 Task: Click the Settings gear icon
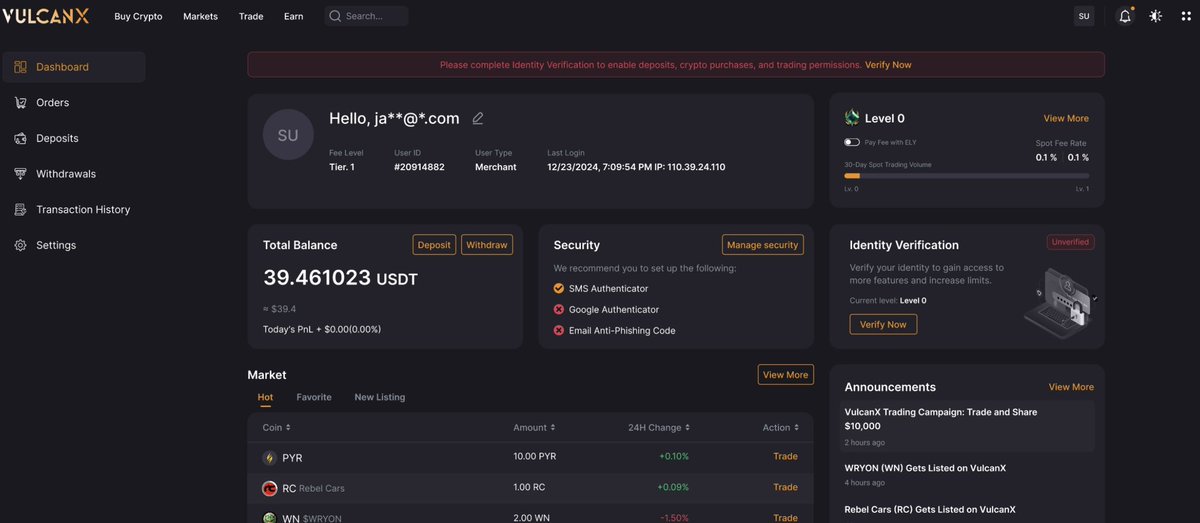(x=20, y=245)
